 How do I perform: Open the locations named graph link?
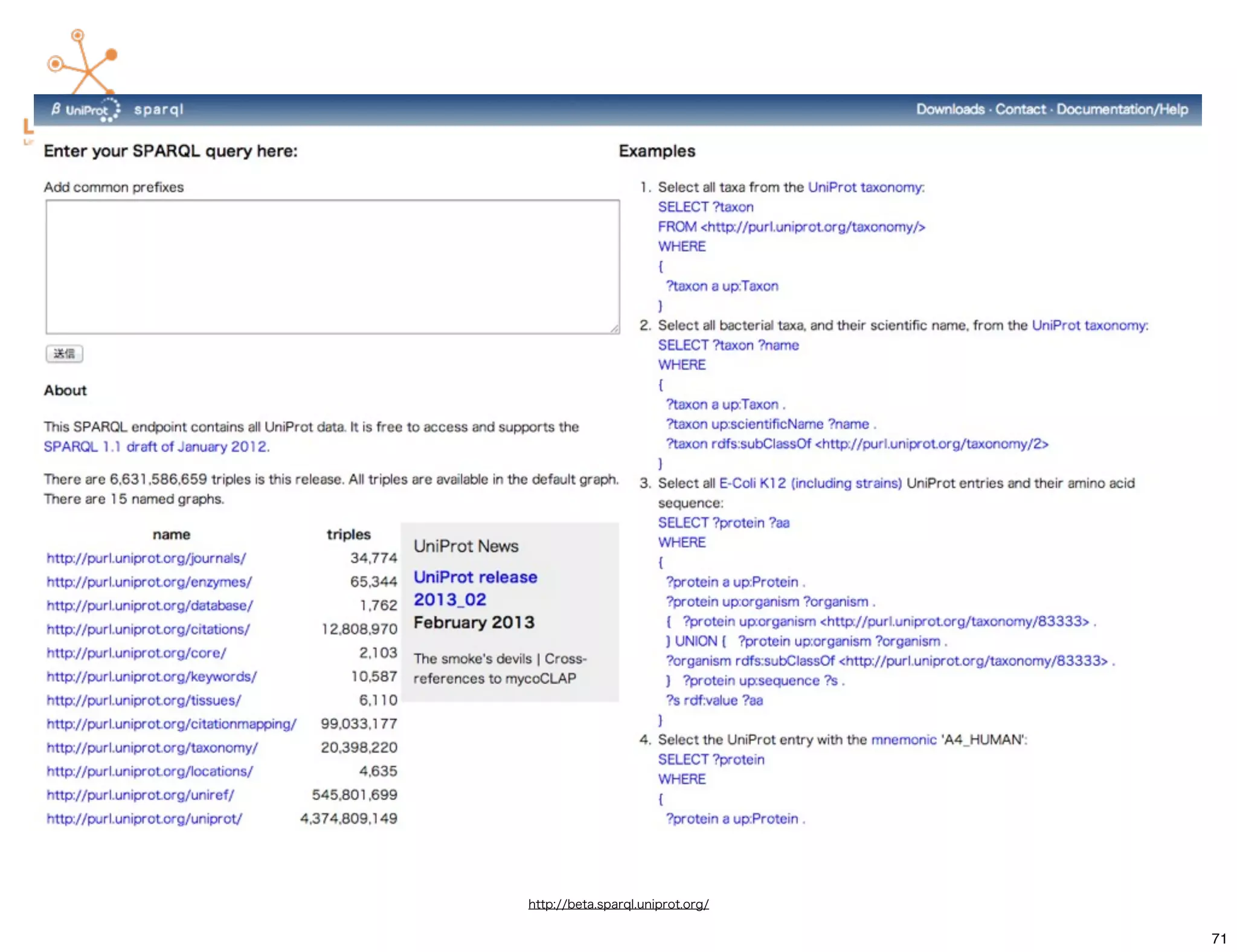coord(150,771)
